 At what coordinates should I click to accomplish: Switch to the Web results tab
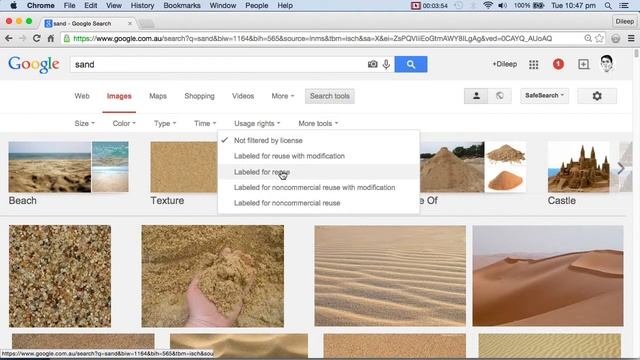tap(82, 96)
